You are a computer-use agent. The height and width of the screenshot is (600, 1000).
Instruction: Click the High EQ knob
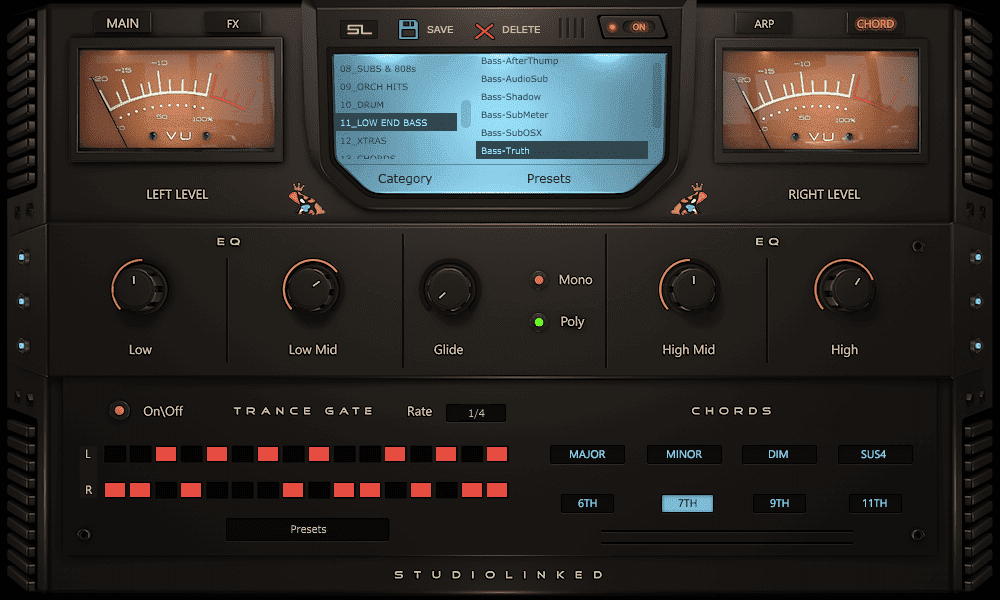[845, 288]
